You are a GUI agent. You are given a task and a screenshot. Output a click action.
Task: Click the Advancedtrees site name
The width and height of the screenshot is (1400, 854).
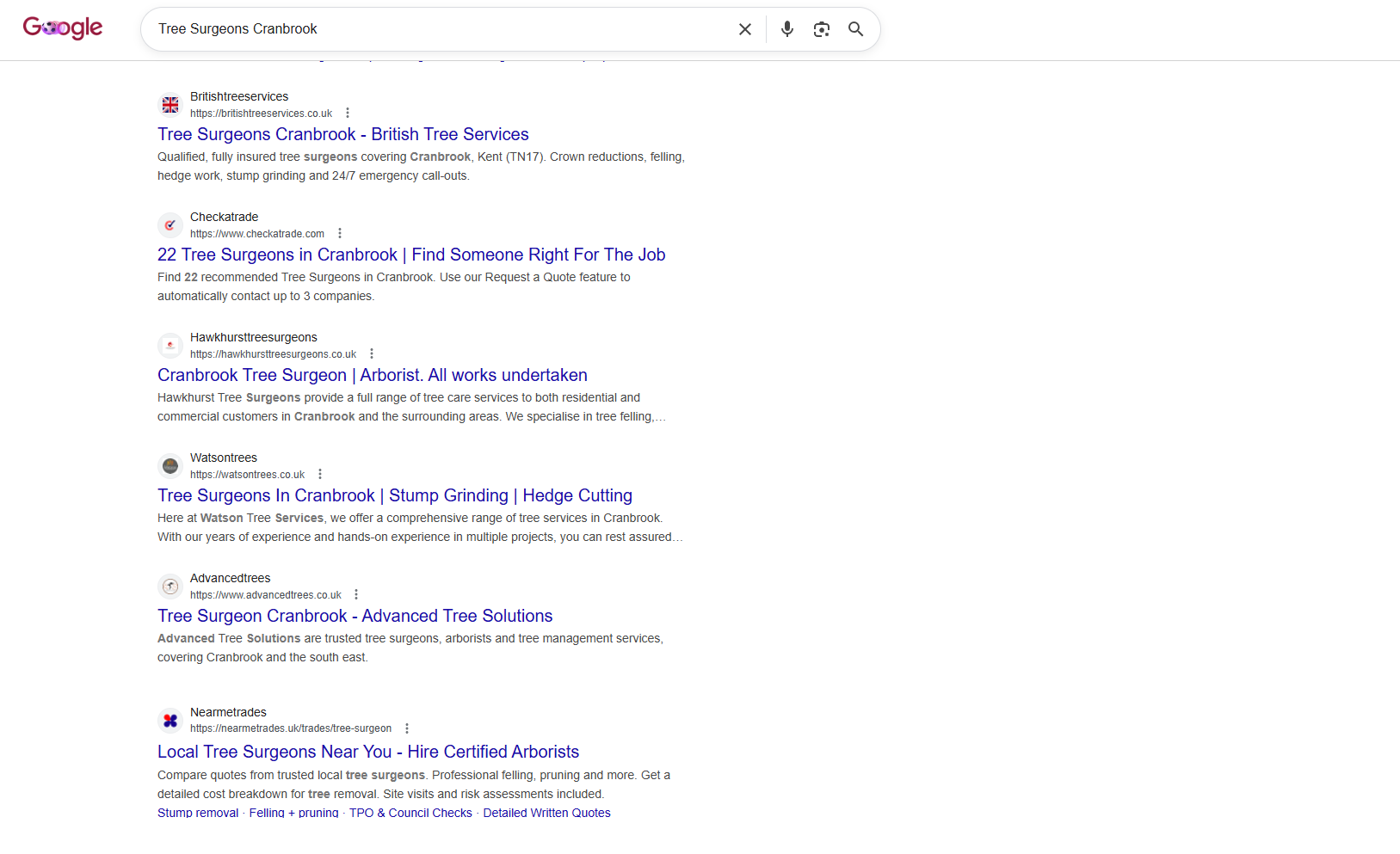pos(230,578)
